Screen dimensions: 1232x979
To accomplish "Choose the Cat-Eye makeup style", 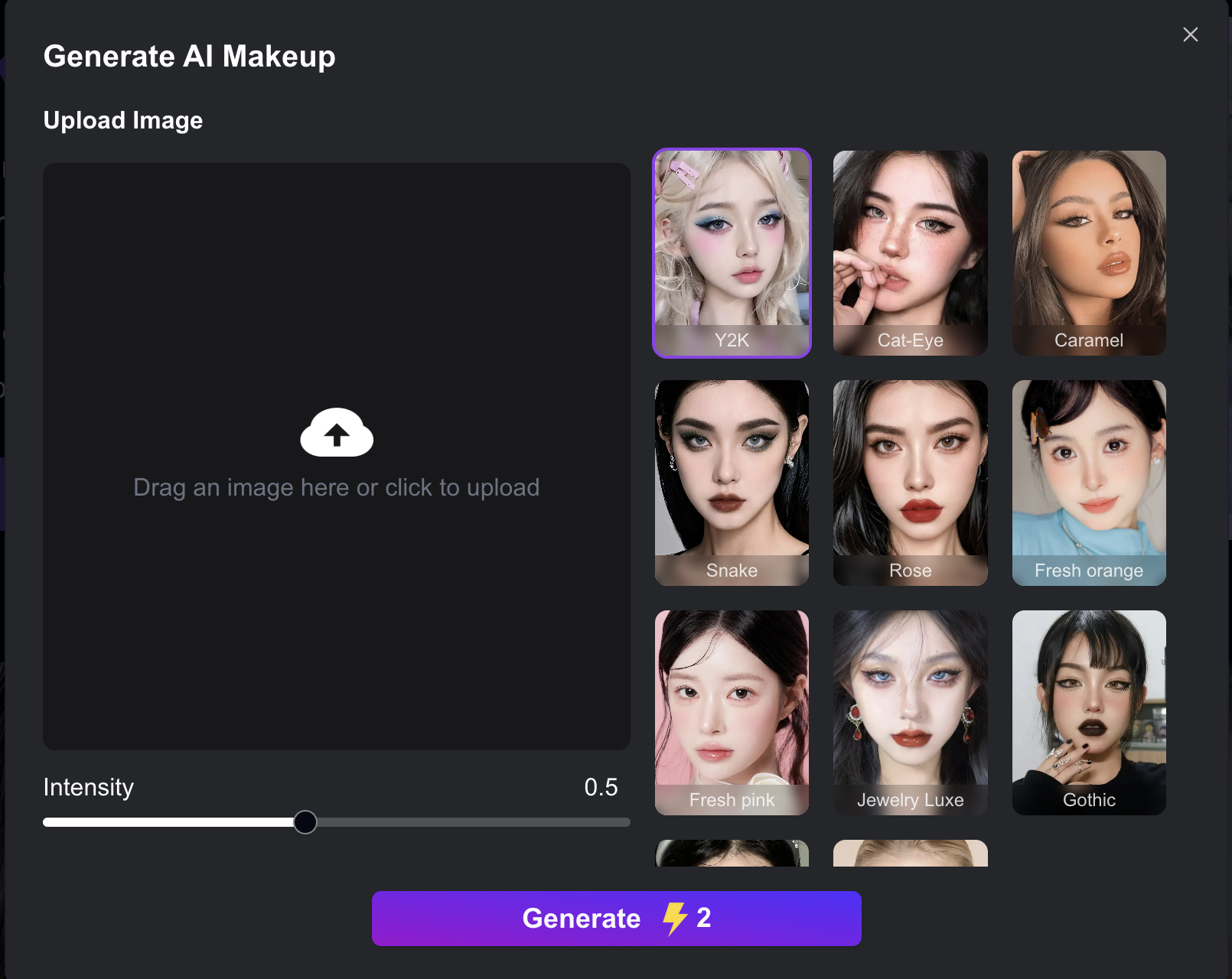I will click(x=910, y=253).
